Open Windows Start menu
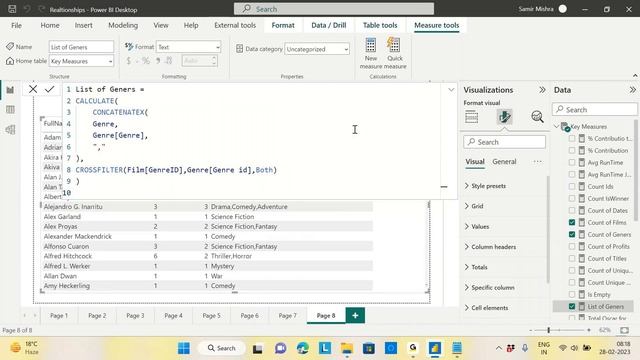This screenshot has height=360, width=640. pos(184,348)
